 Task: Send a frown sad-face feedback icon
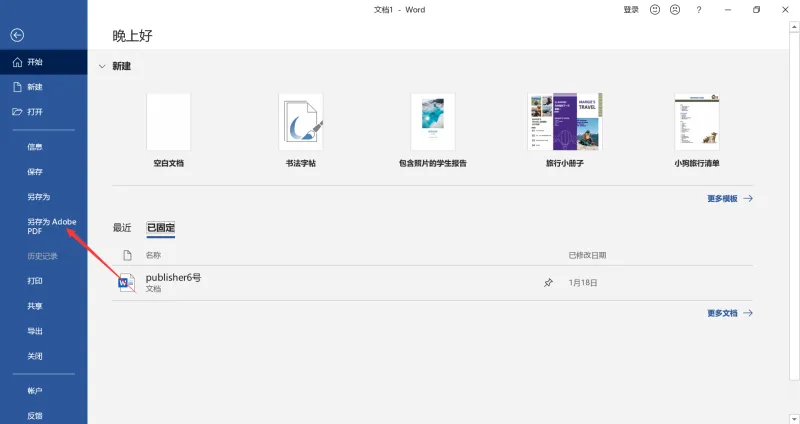(674, 10)
